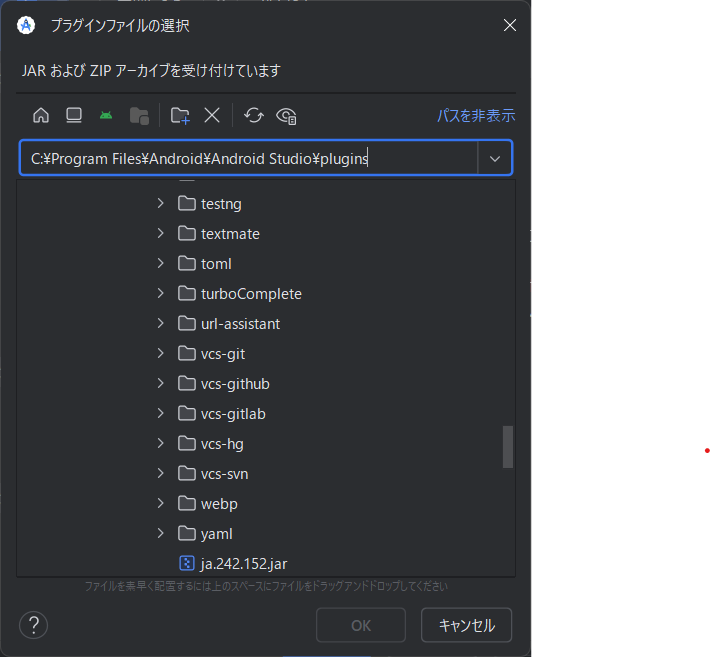Screen dimensions: 711x657
Task: Toggle show hidden files eye icon
Action: coord(287,116)
